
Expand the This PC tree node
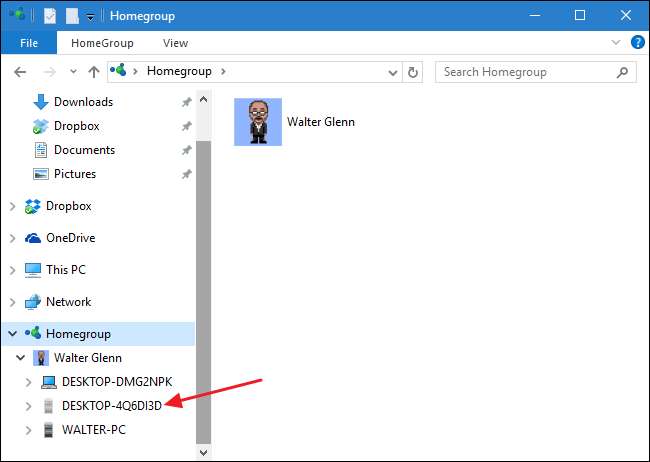(12, 270)
